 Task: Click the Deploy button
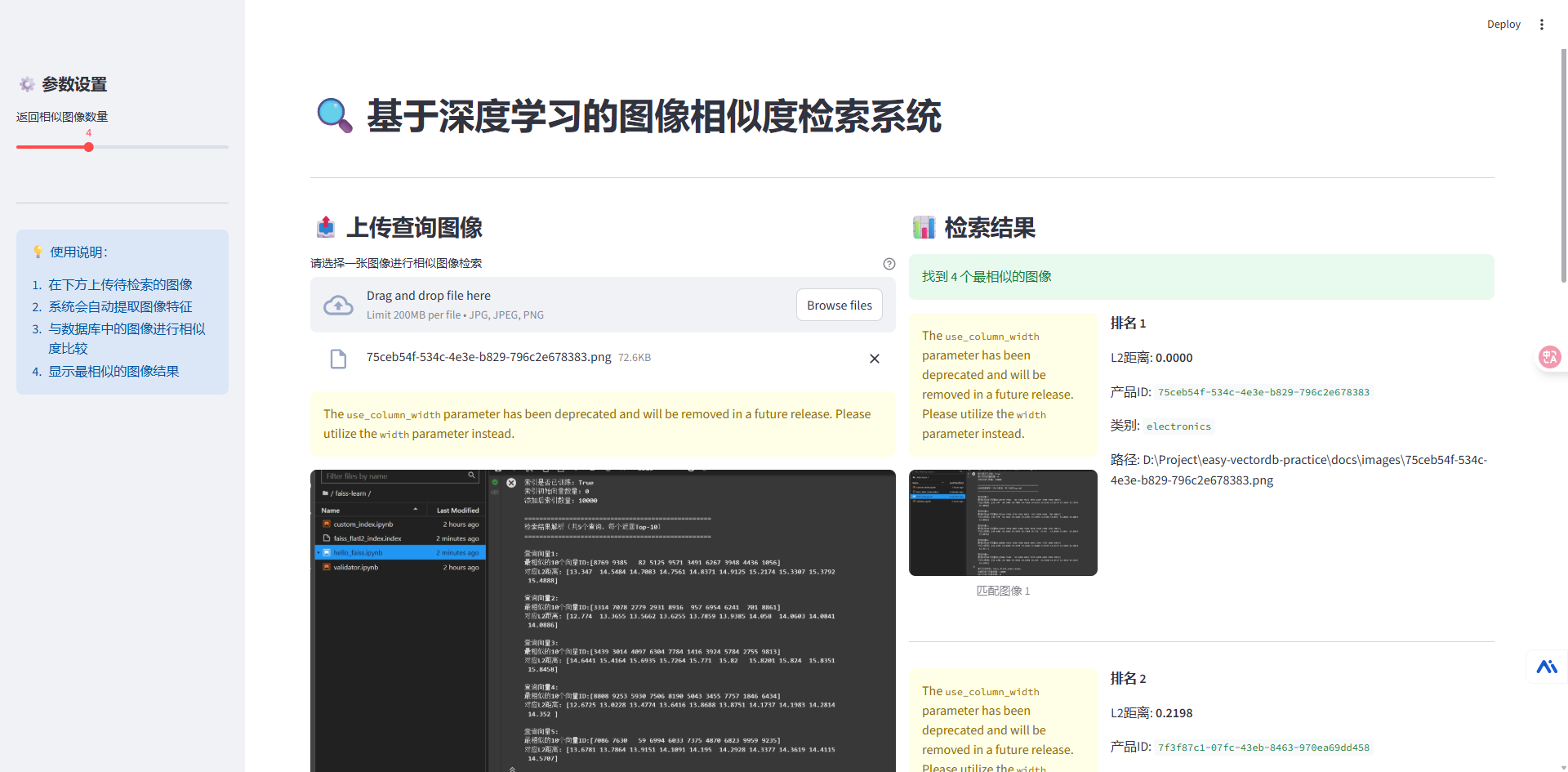click(x=1503, y=24)
